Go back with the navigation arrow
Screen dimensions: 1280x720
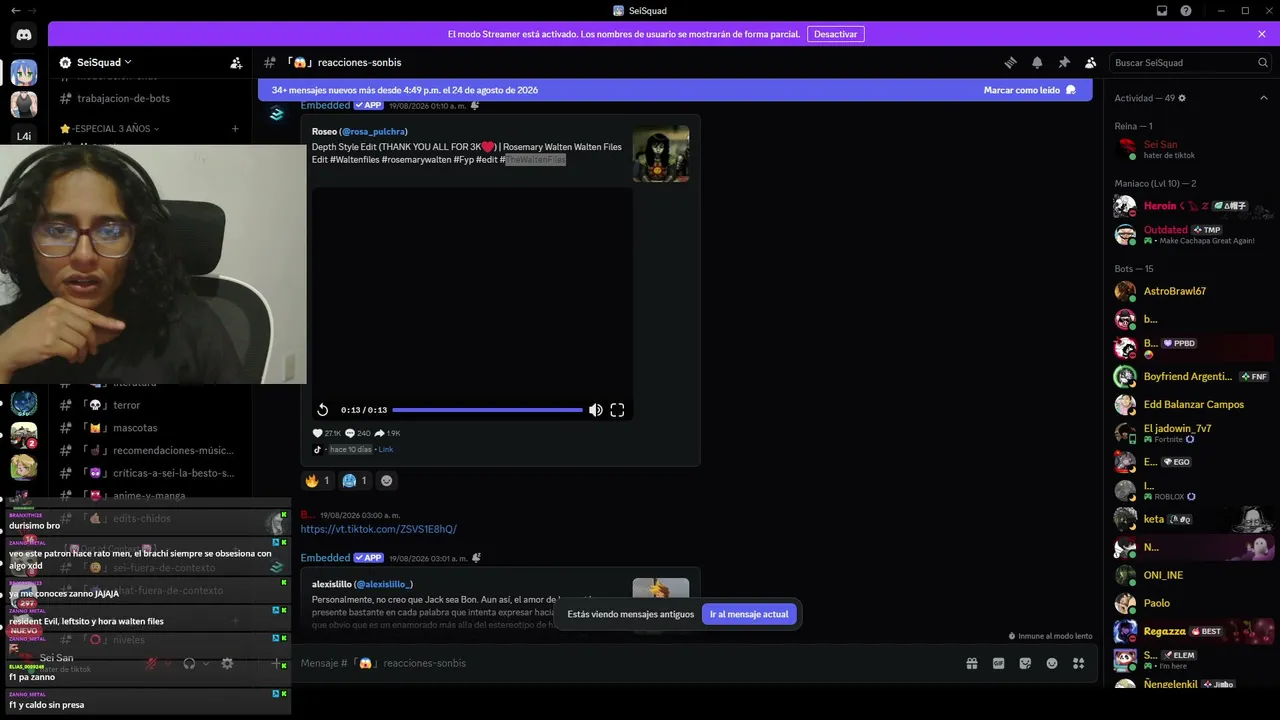pos(15,10)
